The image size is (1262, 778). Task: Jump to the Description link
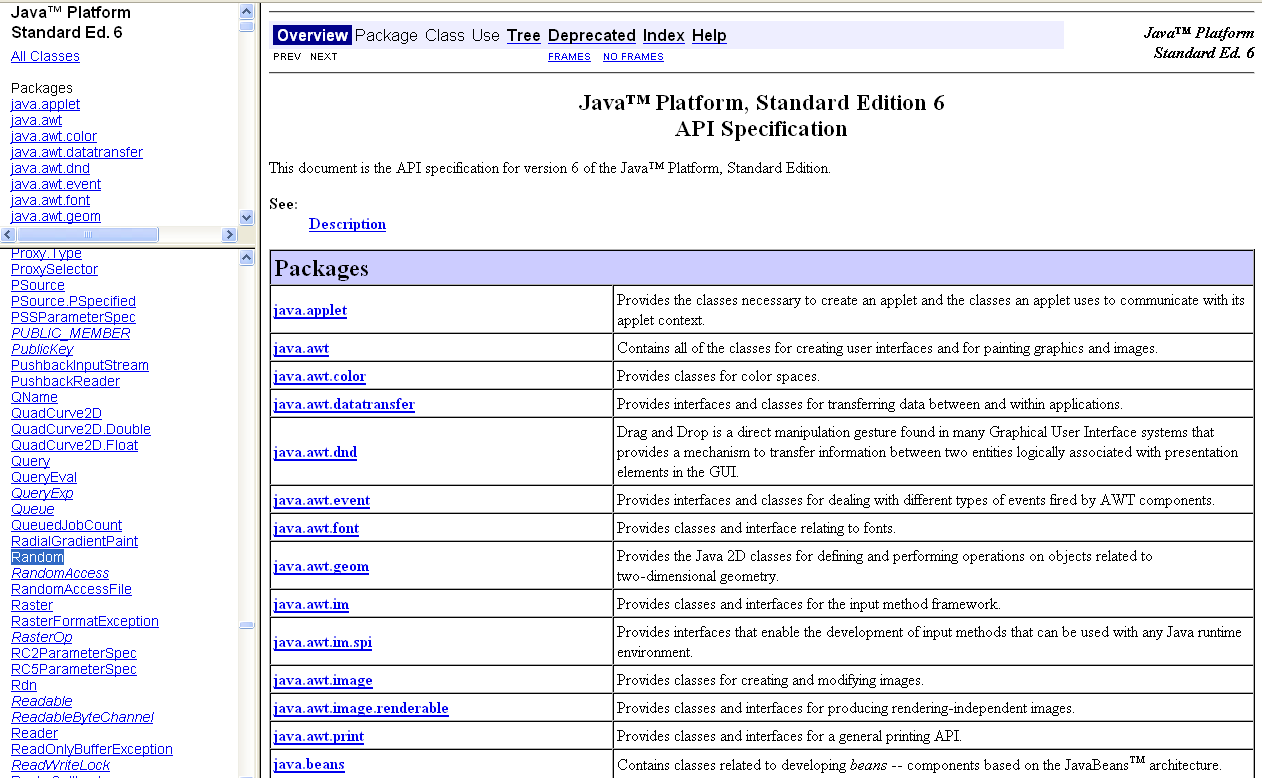coord(347,224)
